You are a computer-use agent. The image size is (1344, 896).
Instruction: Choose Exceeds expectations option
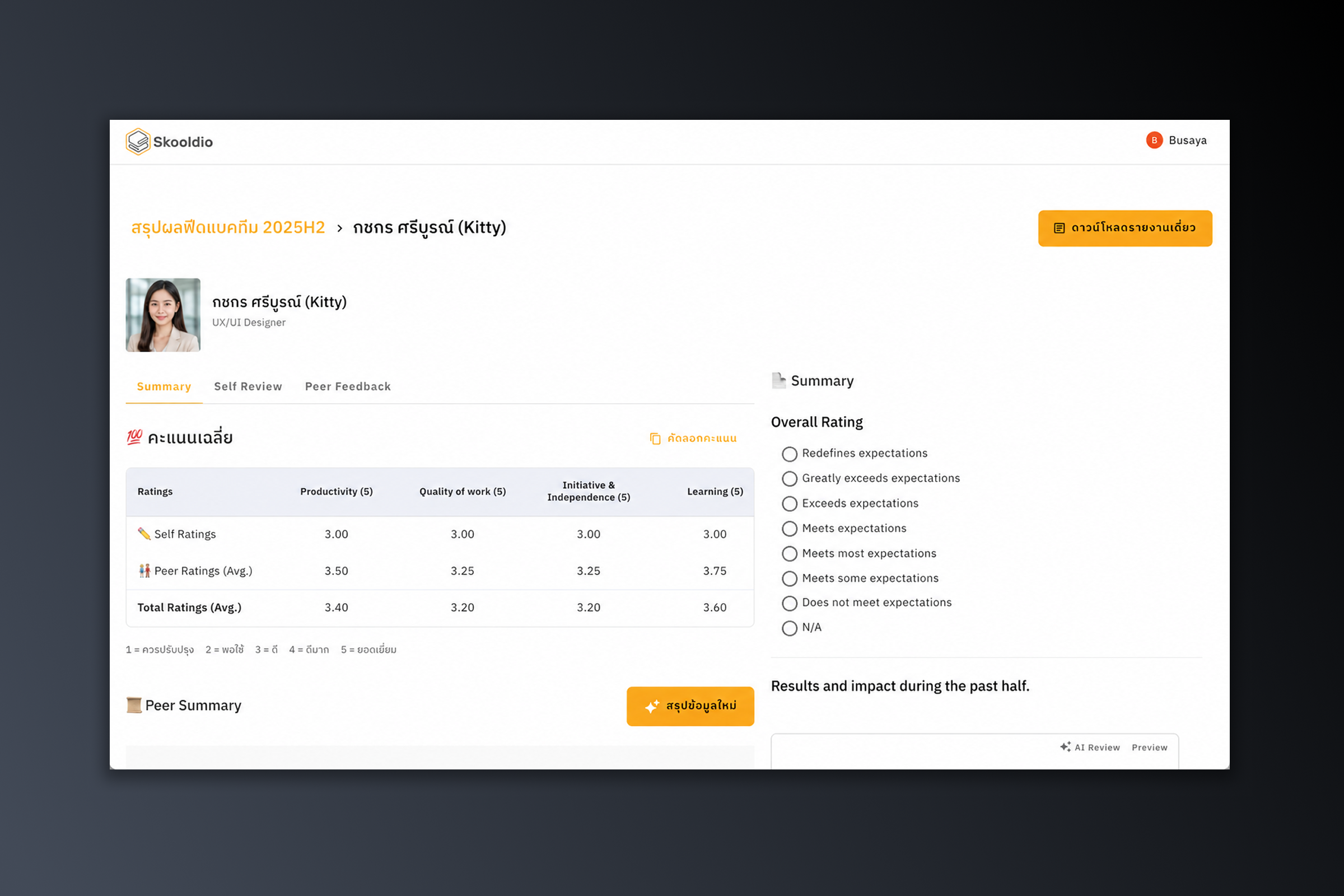coord(789,504)
